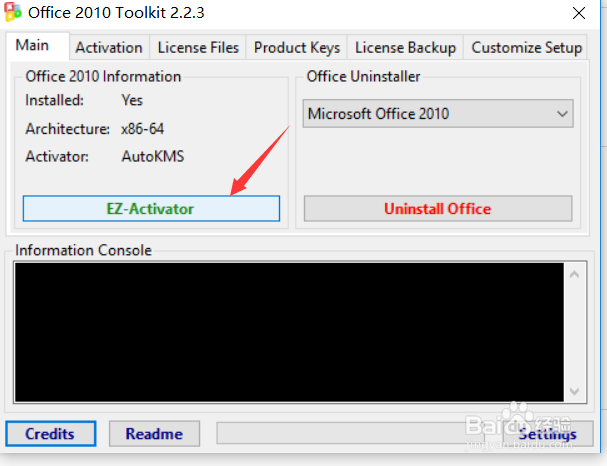This screenshot has height=466, width=607.
Task: Click the Installed value Yes
Action: [132, 100]
